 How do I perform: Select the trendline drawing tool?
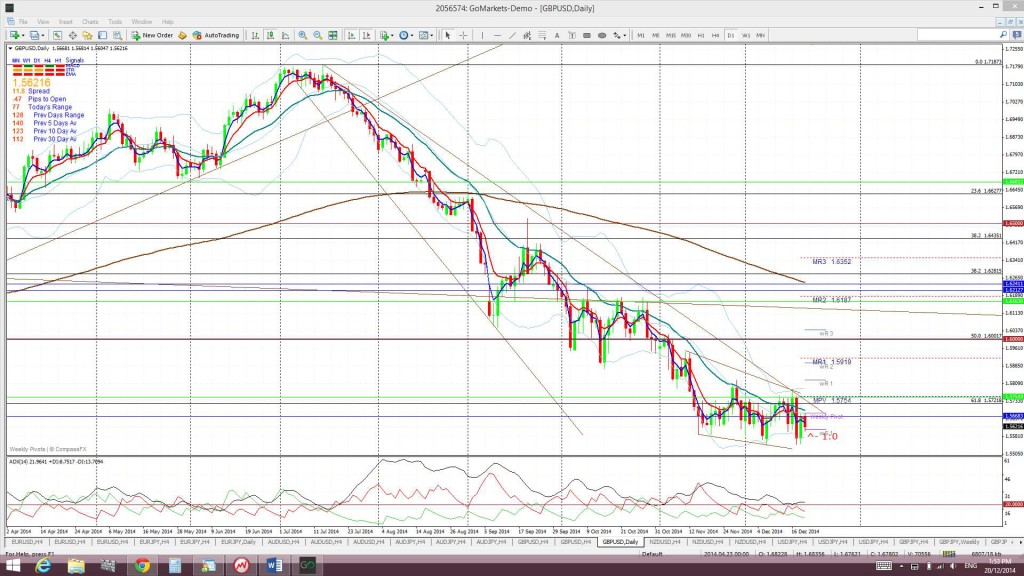click(x=512, y=35)
